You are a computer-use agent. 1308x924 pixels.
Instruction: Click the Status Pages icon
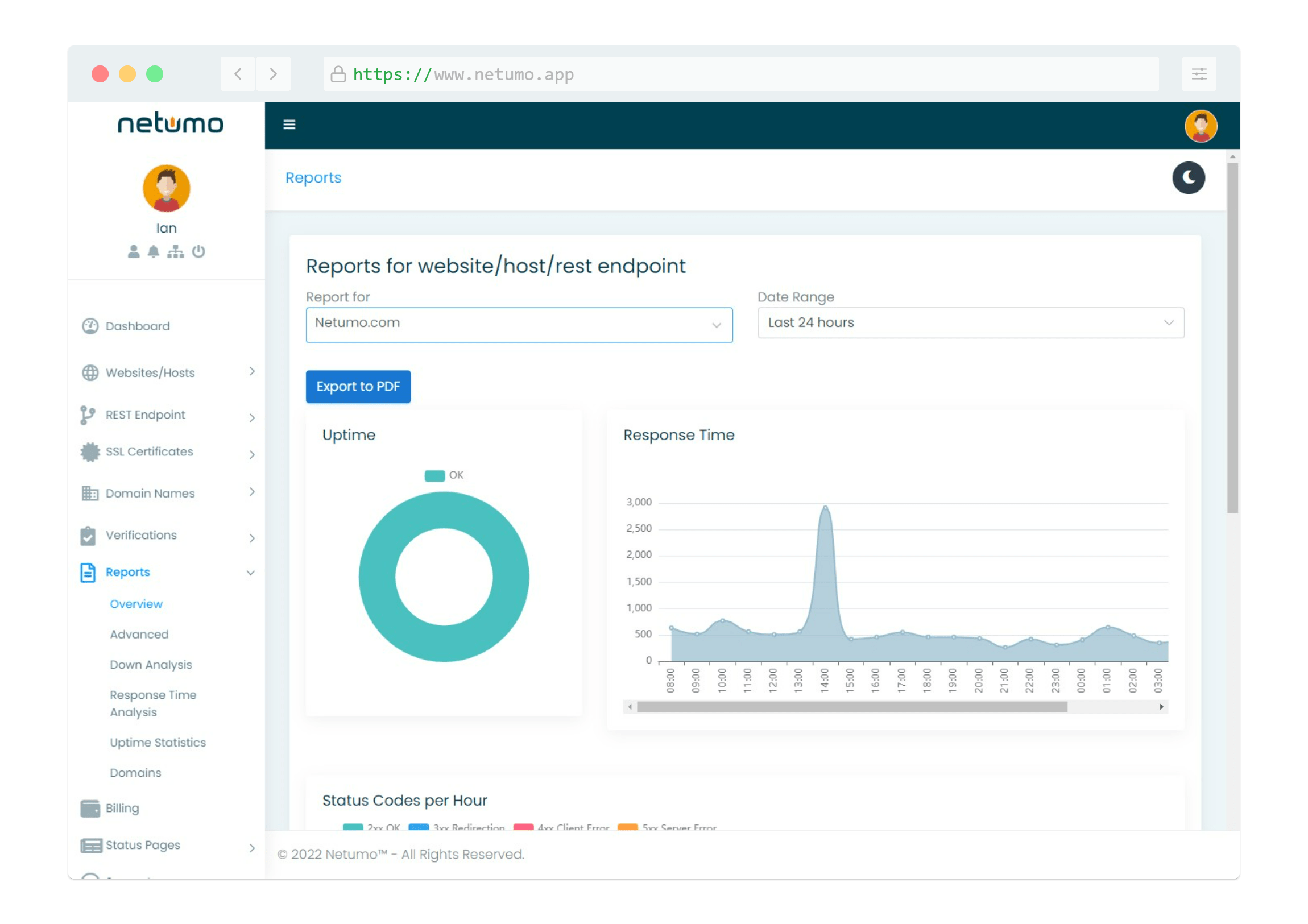pyautogui.click(x=90, y=848)
